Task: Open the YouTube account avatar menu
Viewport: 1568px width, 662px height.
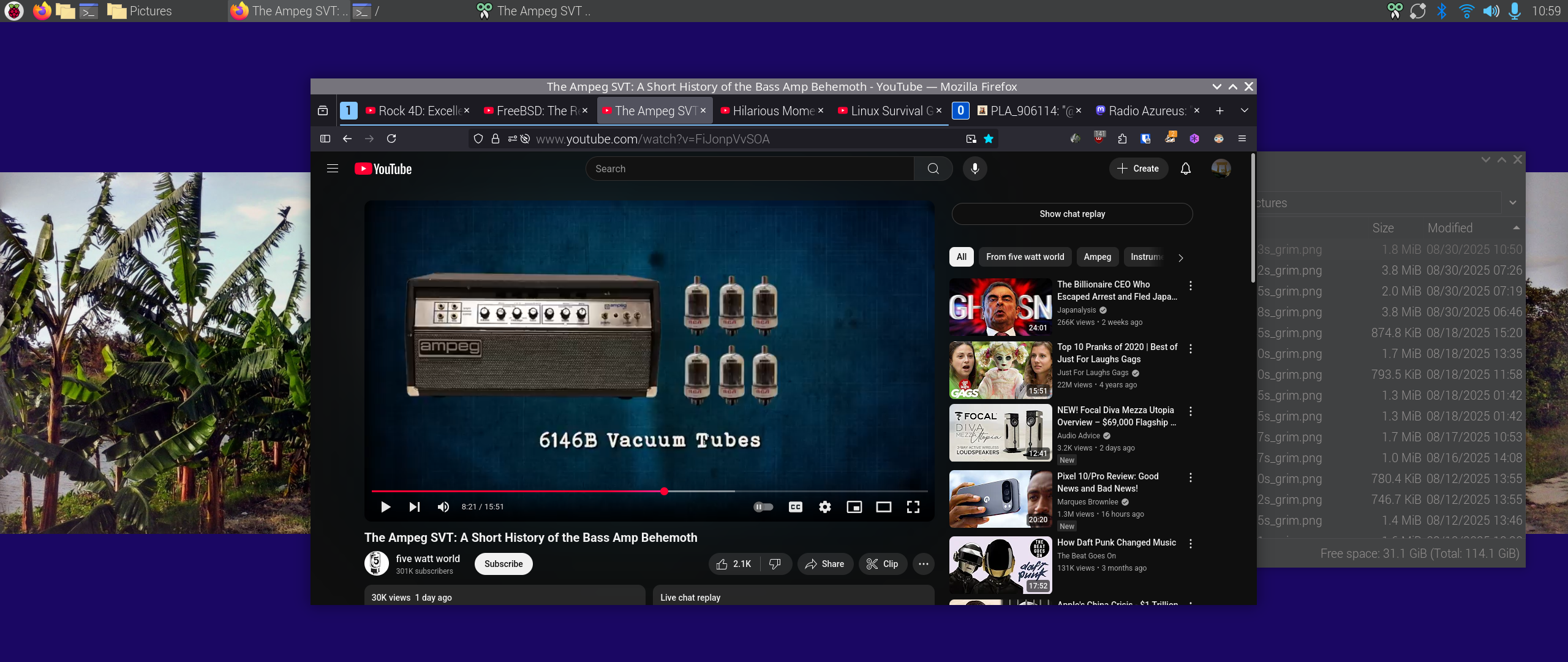Action: (1221, 169)
